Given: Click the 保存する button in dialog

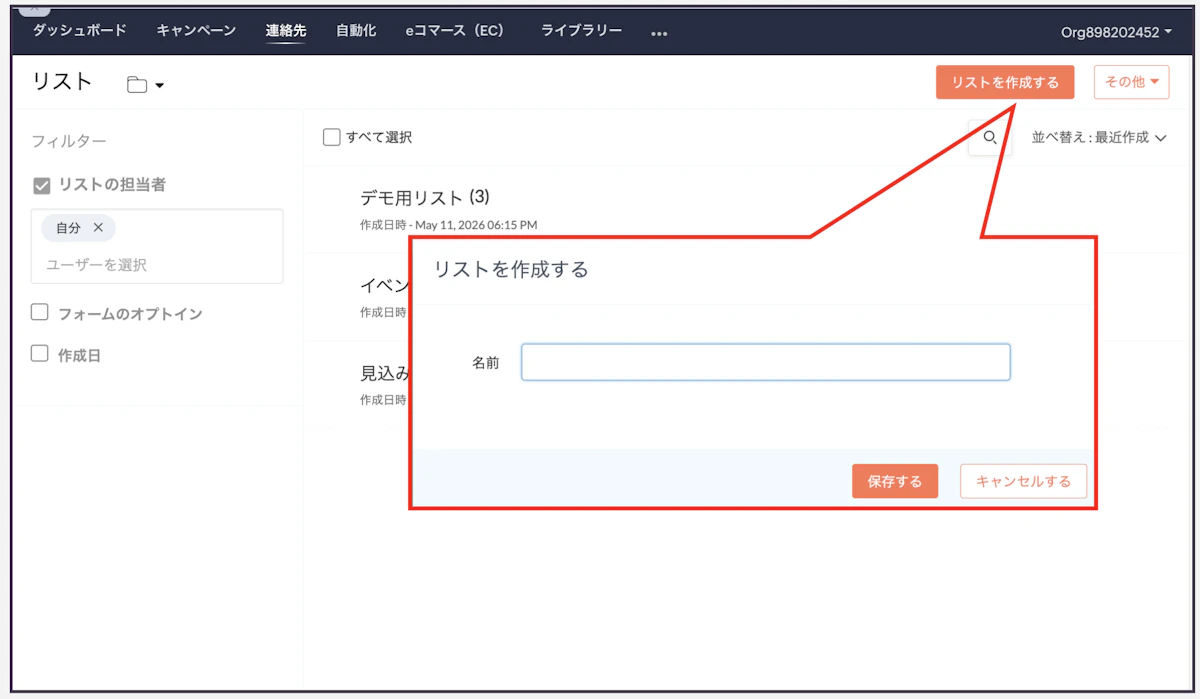Looking at the screenshot, I should (x=895, y=481).
